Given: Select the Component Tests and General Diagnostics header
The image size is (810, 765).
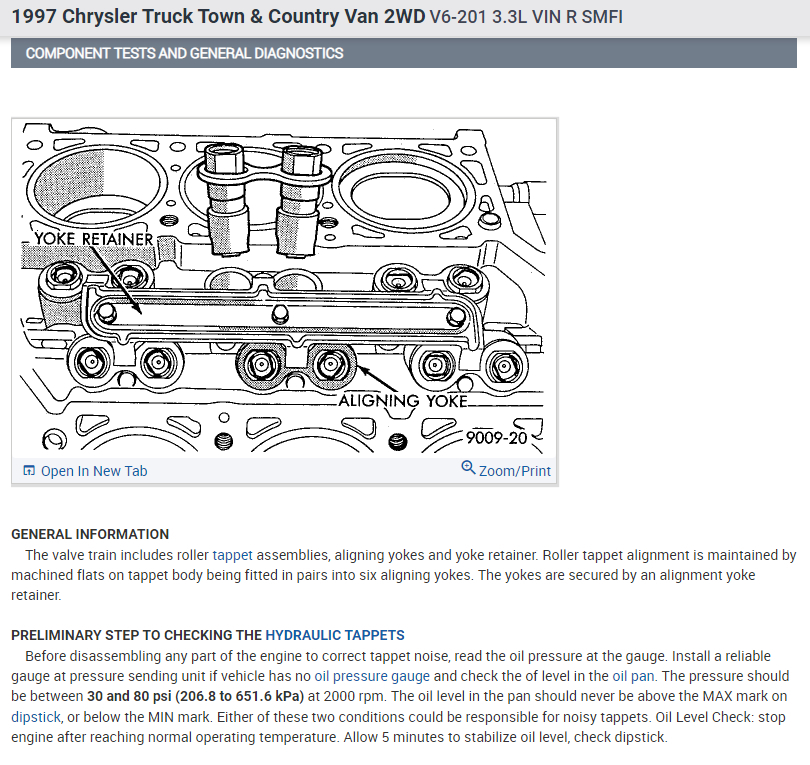Looking at the screenshot, I should (403, 53).
